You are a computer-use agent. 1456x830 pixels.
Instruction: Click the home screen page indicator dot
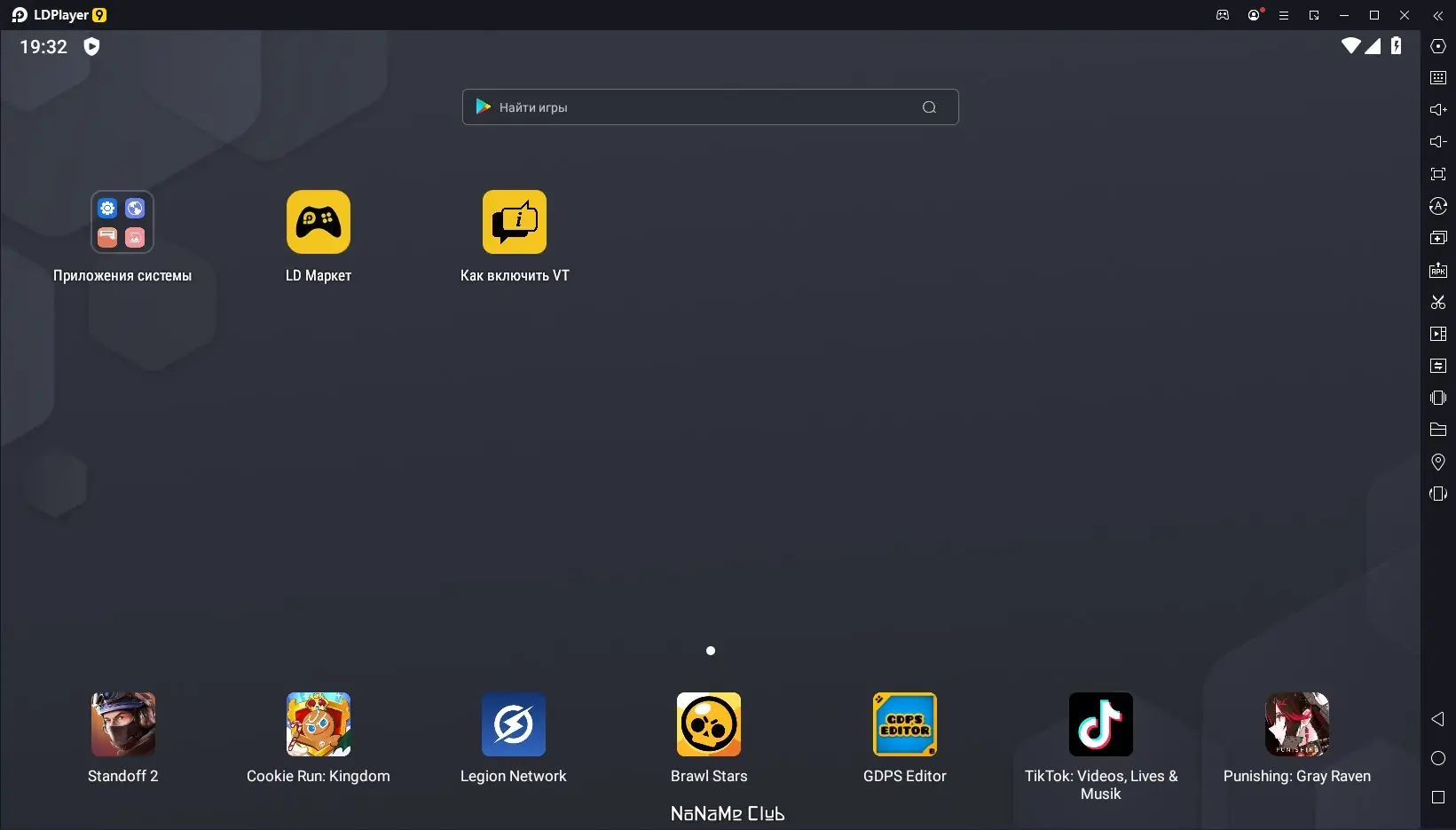710,651
